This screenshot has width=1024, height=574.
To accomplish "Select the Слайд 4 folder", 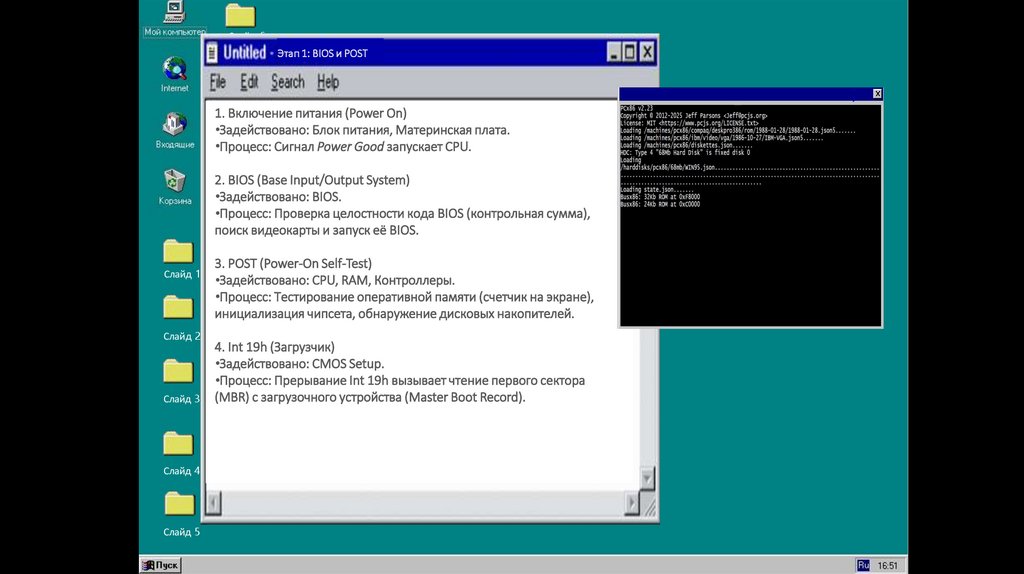I will click(x=178, y=443).
